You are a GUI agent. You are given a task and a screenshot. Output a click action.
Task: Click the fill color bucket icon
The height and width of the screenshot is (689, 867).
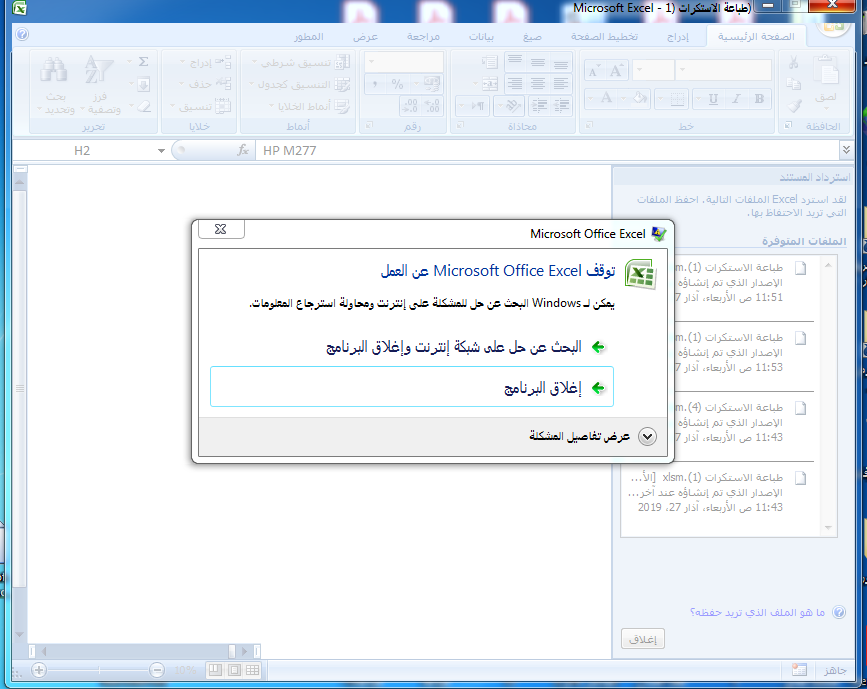640,99
